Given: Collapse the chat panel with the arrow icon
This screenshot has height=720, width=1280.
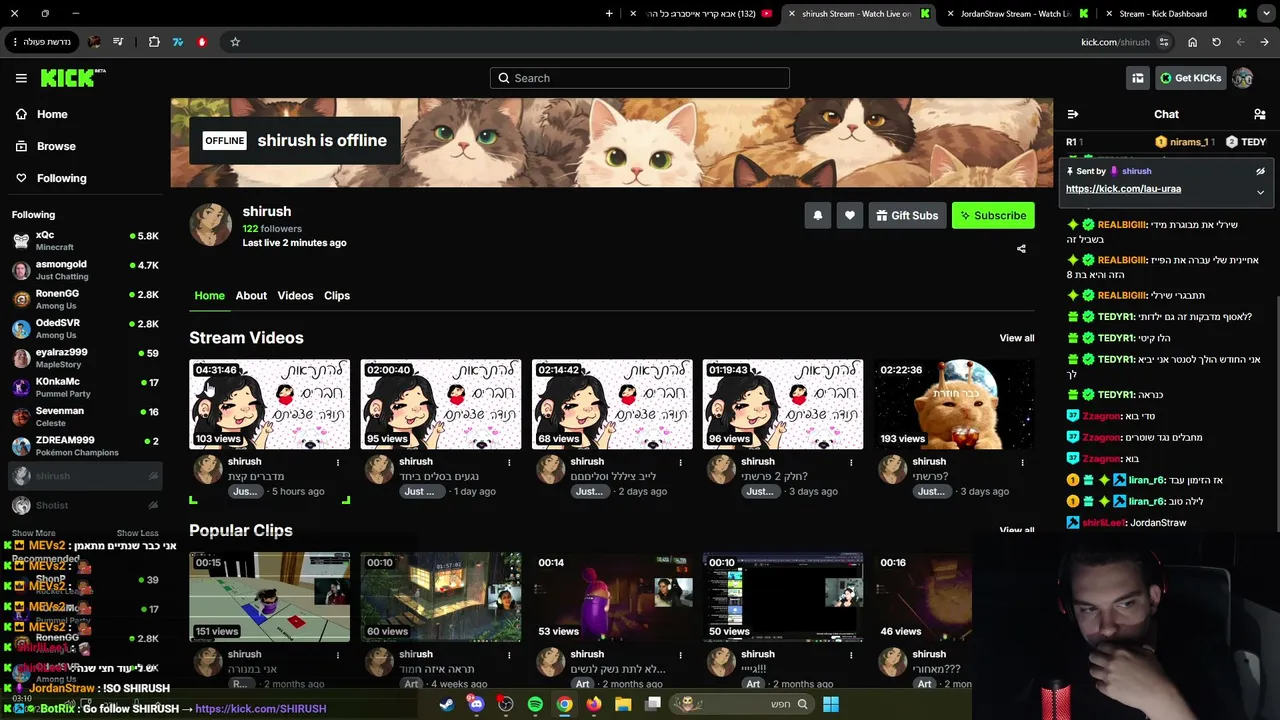Looking at the screenshot, I should (1073, 114).
